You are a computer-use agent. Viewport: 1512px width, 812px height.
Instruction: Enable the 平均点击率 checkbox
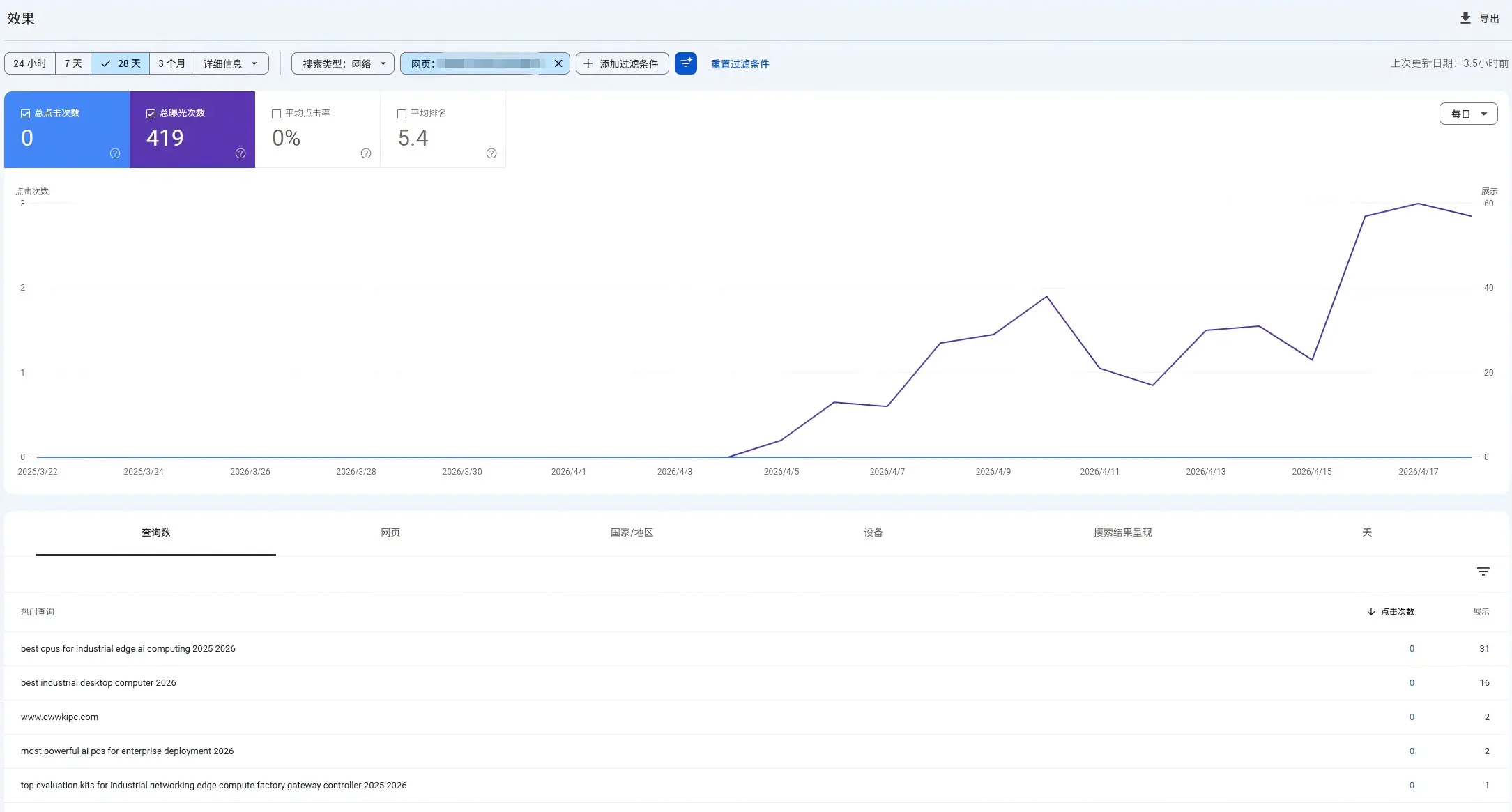pyautogui.click(x=276, y=114)
